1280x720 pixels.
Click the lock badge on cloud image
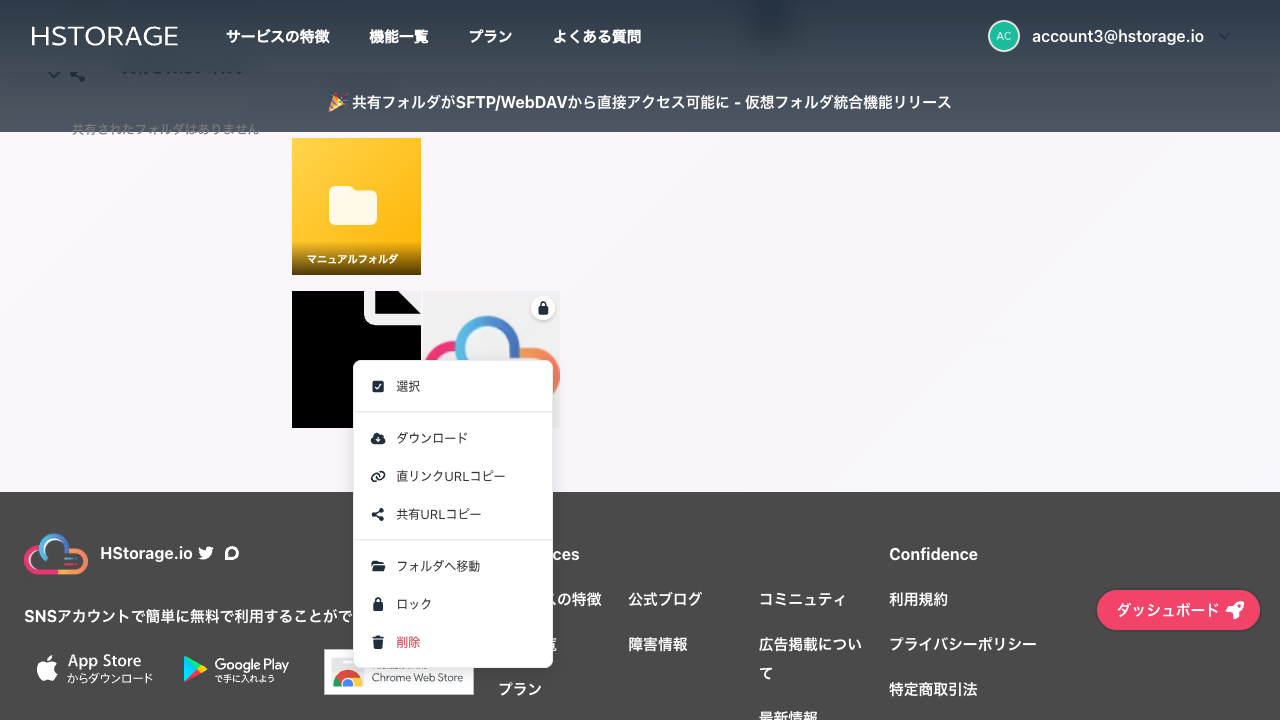click(543, 308)
